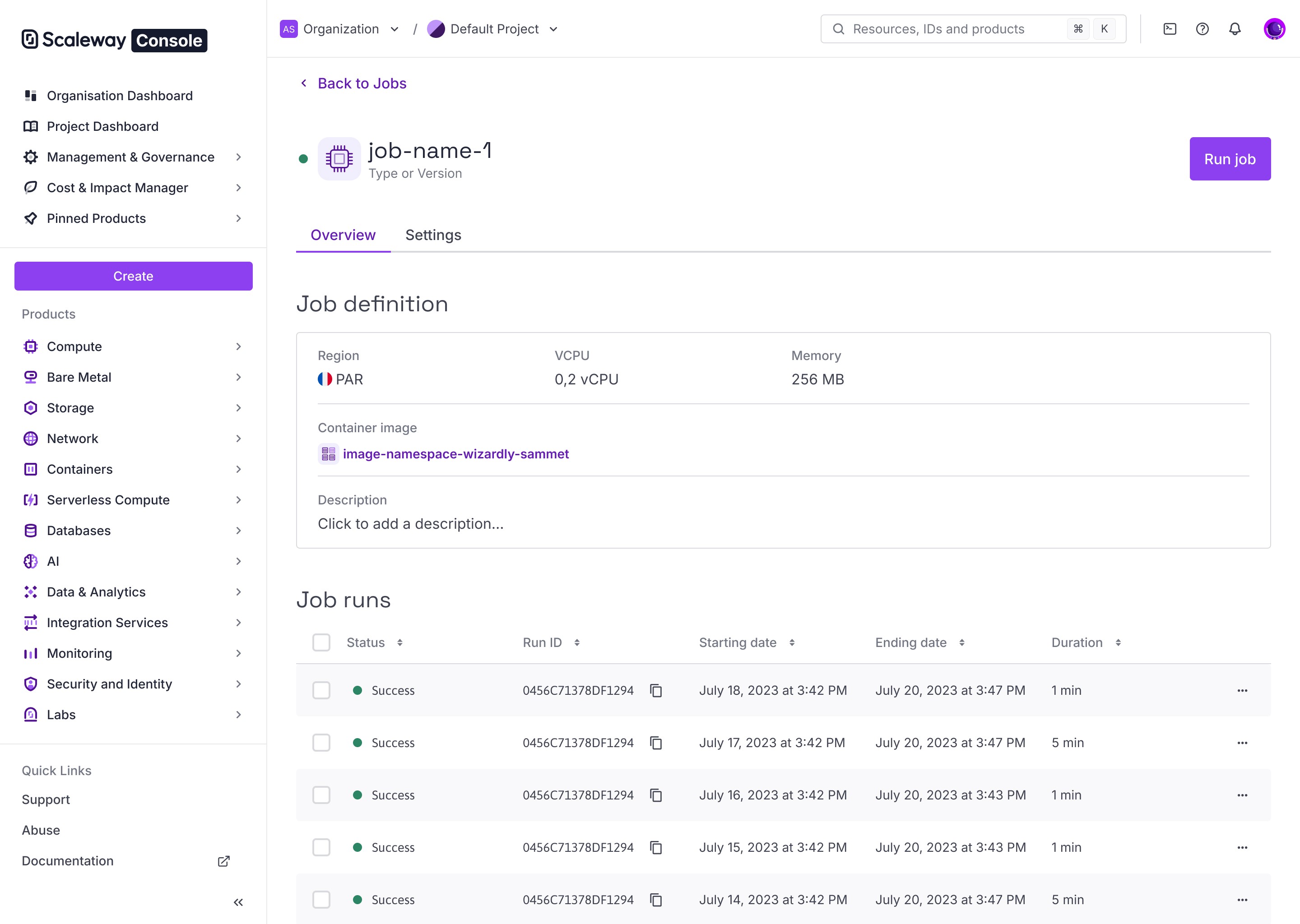Select the July 16 job run checkbox
Viewport: 1300px width, 924px height.
tap(321, 795)
